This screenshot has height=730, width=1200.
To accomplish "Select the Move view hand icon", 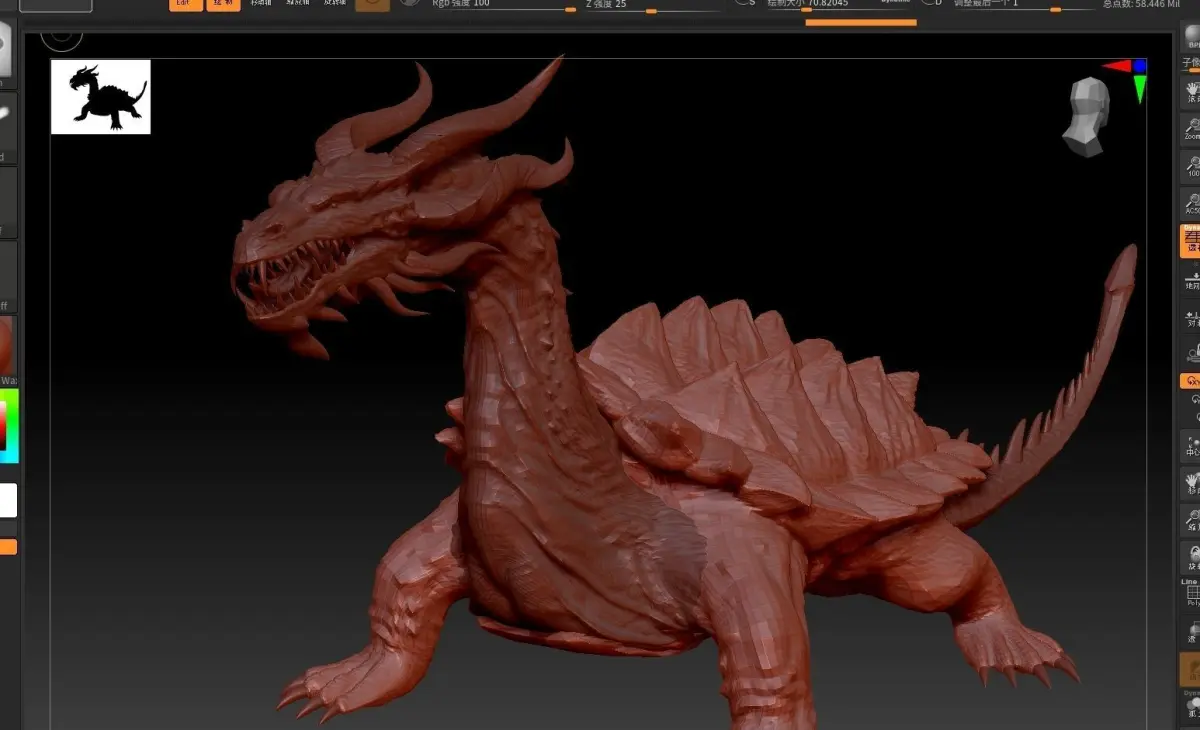I will click(1191, 484).
